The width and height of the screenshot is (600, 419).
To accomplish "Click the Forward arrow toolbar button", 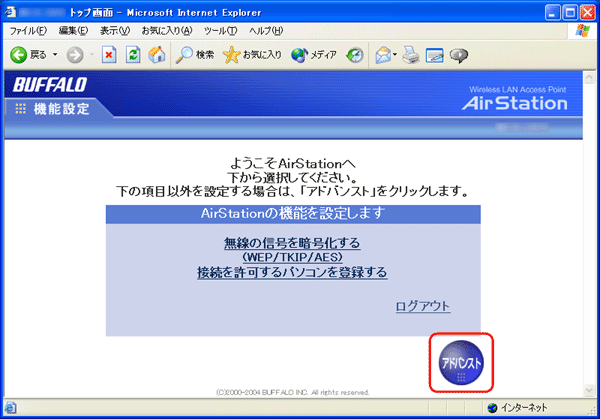I will click(75, 55).
